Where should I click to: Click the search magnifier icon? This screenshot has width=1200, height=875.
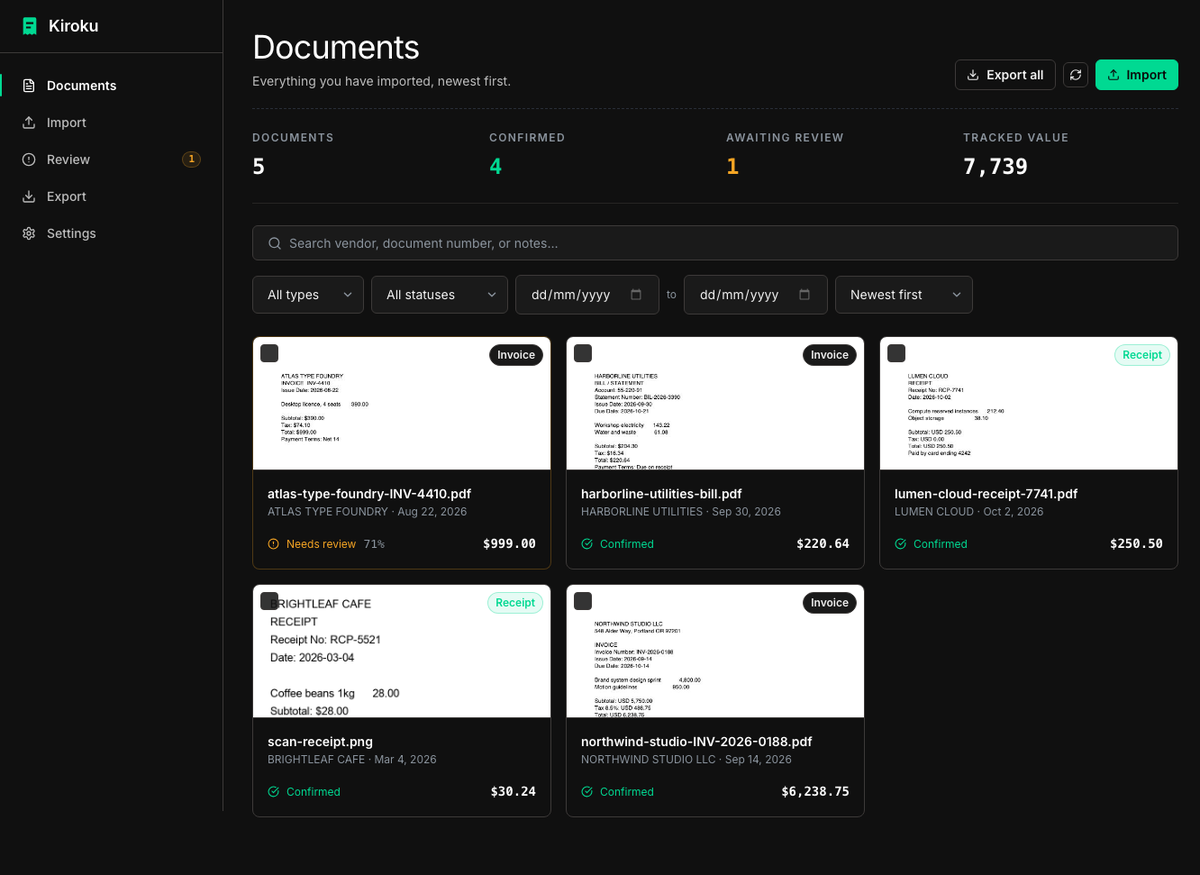(x=274, y=243)
